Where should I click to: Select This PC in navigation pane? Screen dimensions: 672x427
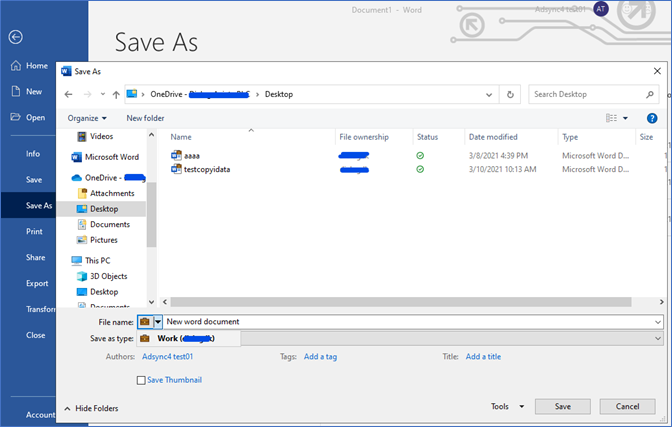[x=91, y=261]
